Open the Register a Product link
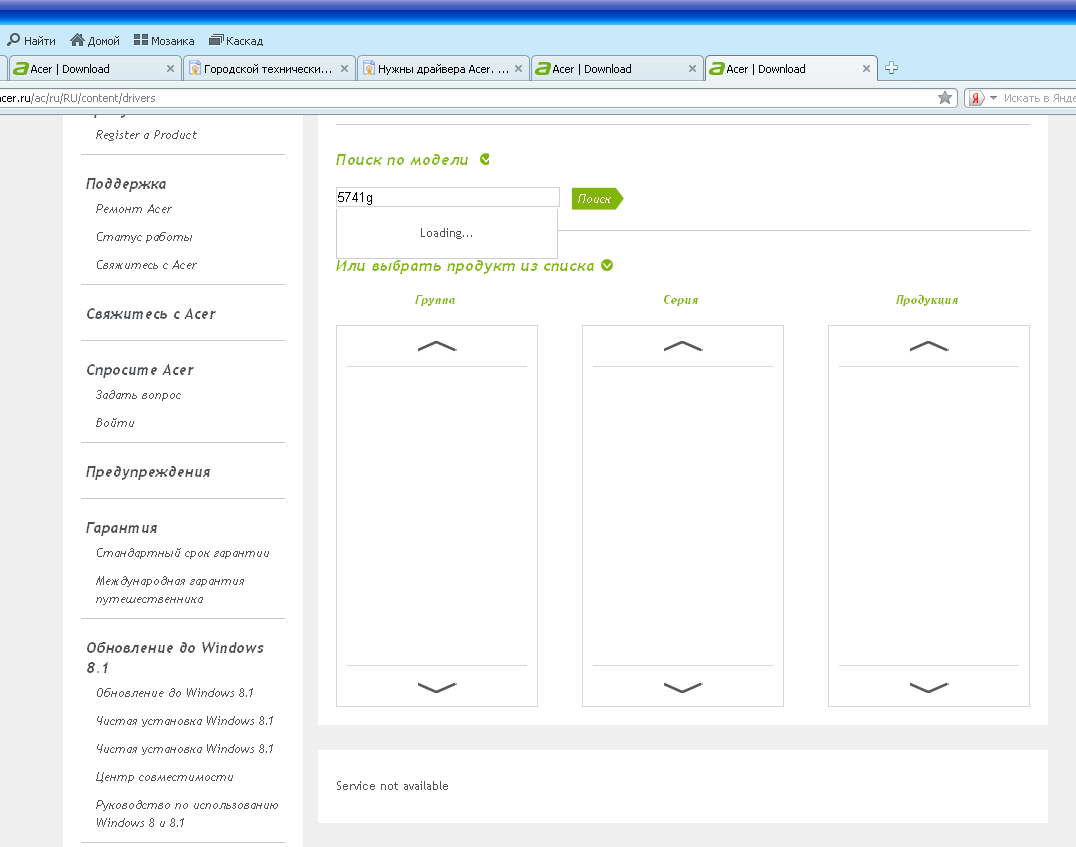 coord(146,135)
